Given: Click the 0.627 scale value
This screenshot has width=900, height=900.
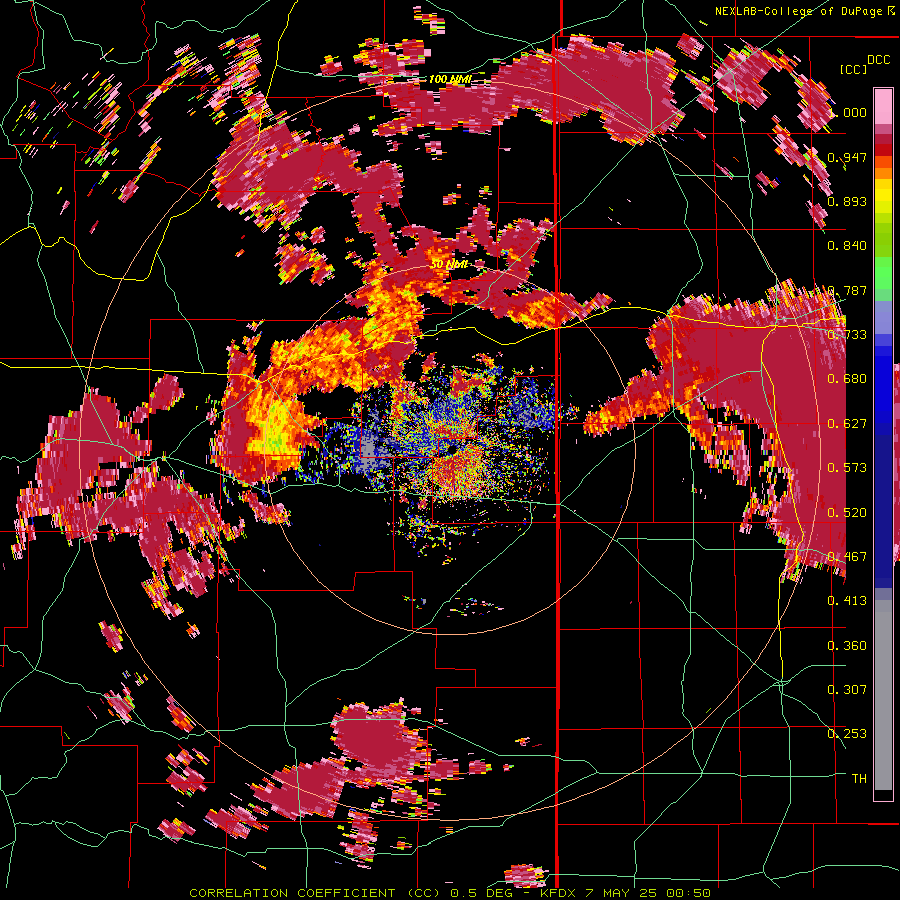Looking at the screenshot, I should (847, 424).
